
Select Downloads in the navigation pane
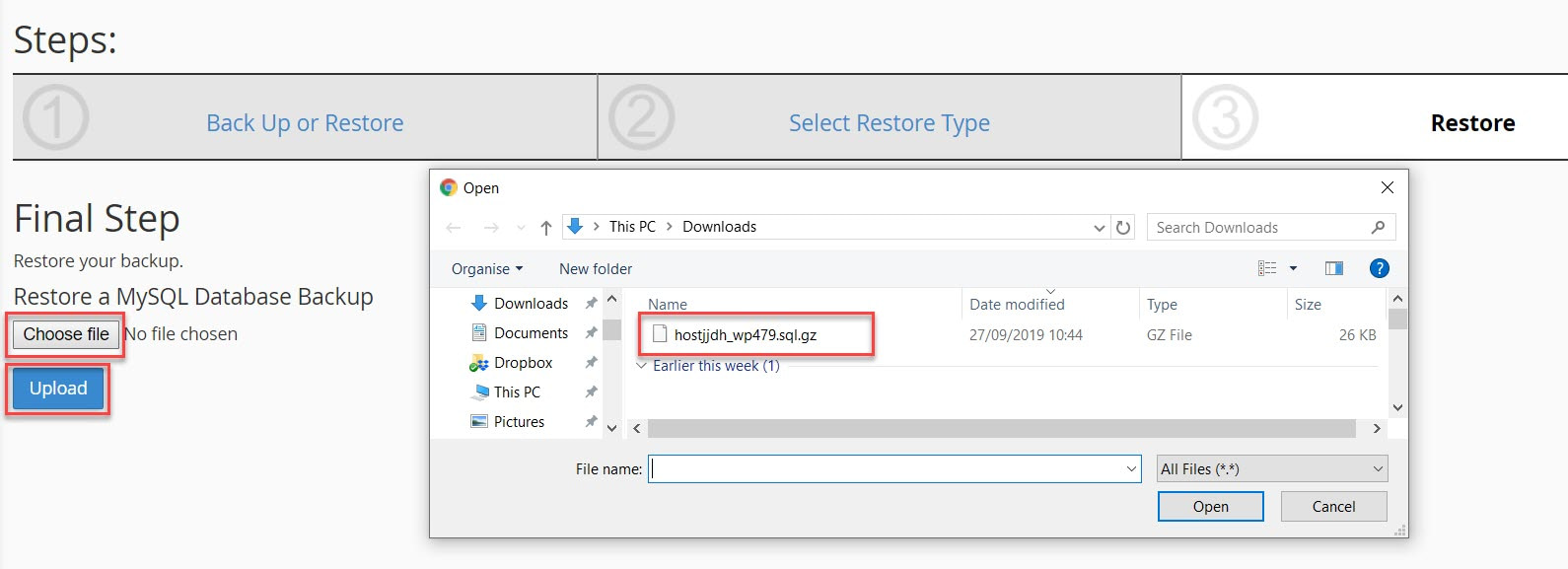[531, 304]
